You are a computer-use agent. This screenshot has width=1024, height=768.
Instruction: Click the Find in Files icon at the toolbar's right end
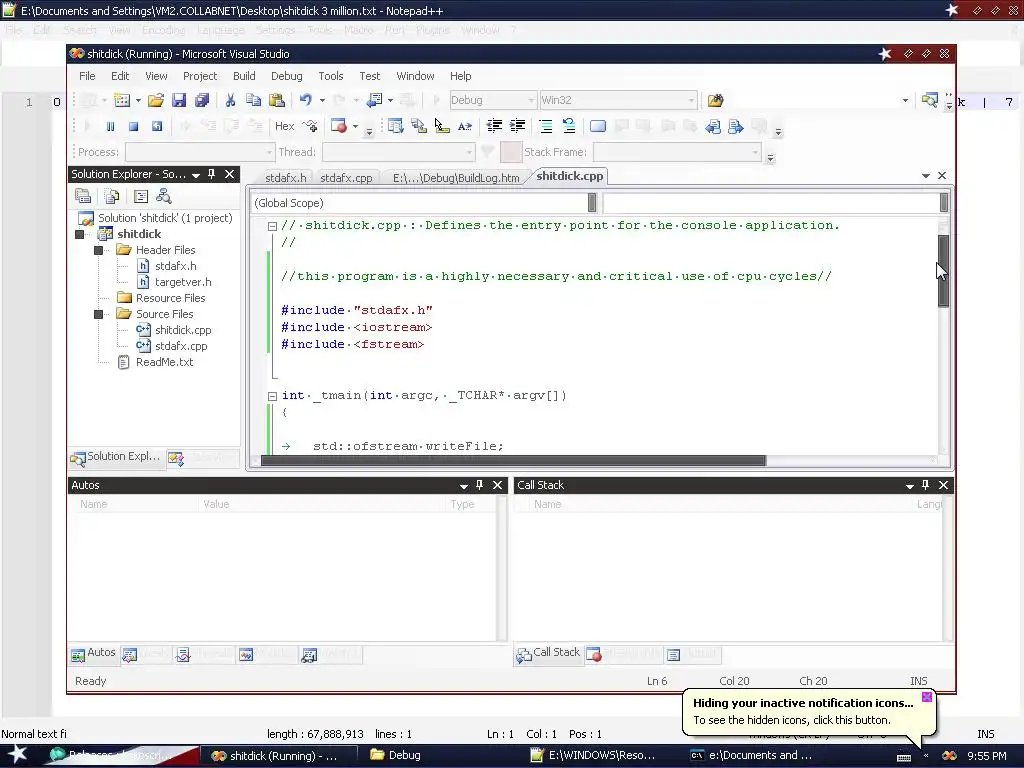pos(929,100)
